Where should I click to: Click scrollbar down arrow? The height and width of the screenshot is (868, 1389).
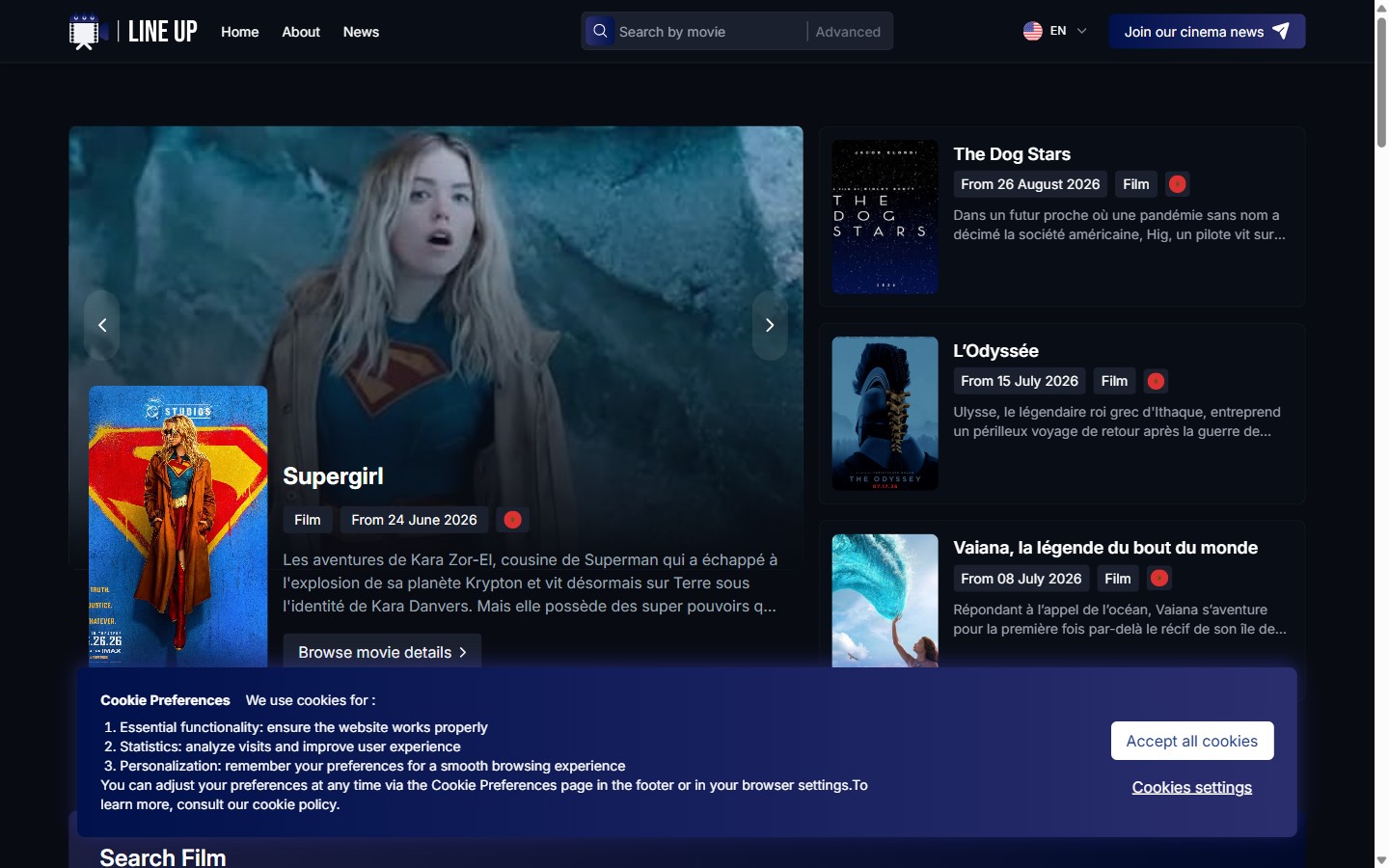pos(1381,859)
